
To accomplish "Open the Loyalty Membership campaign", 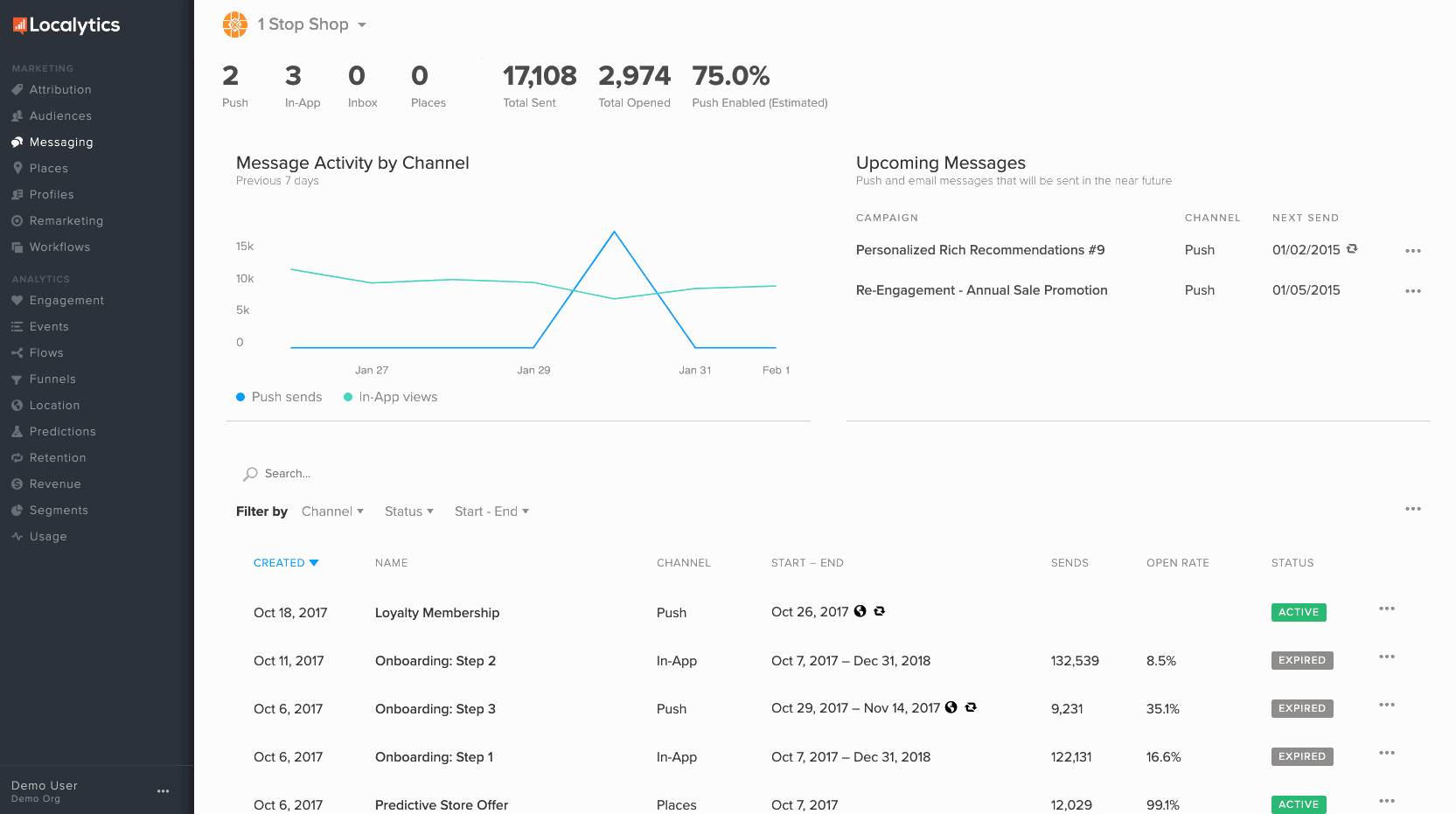I will (437, 613).
